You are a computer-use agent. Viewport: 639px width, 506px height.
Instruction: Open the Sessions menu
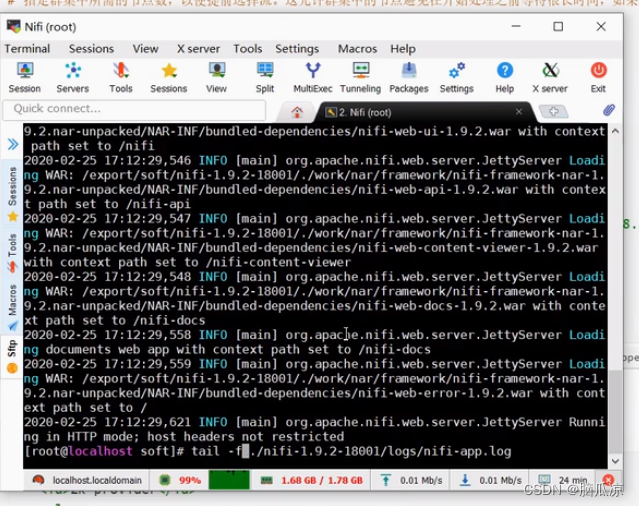point(91,49)
